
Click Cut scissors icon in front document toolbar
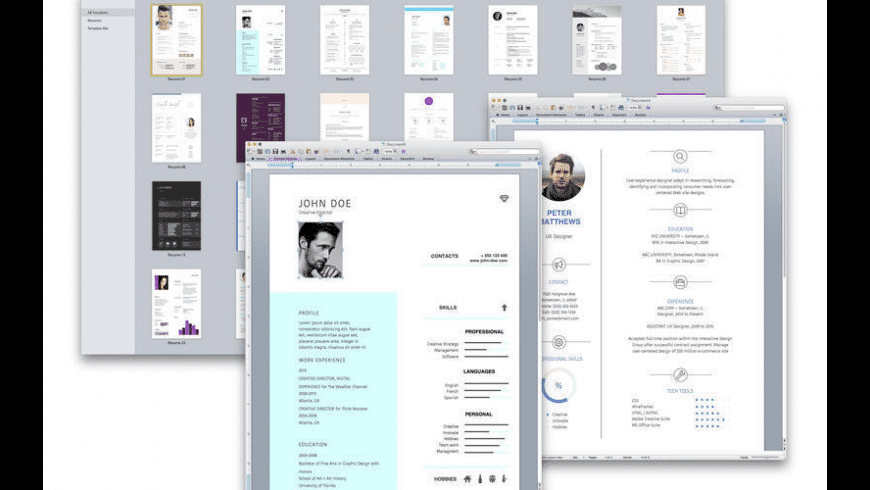(x=293, y=151)
